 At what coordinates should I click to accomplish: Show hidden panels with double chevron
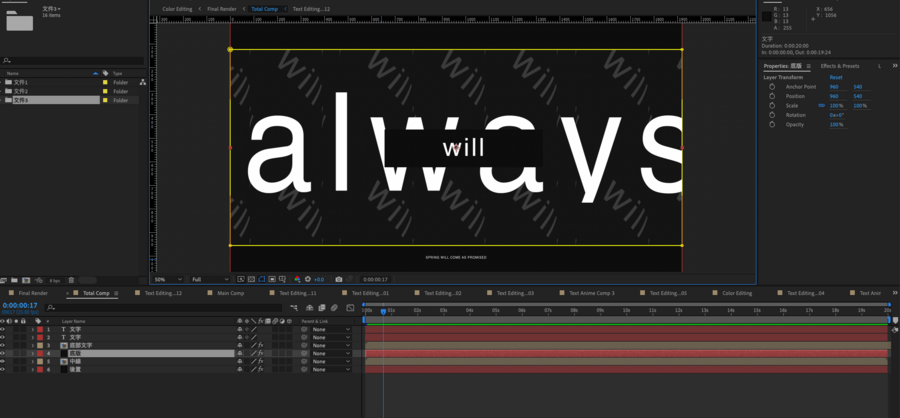(895, 66)
